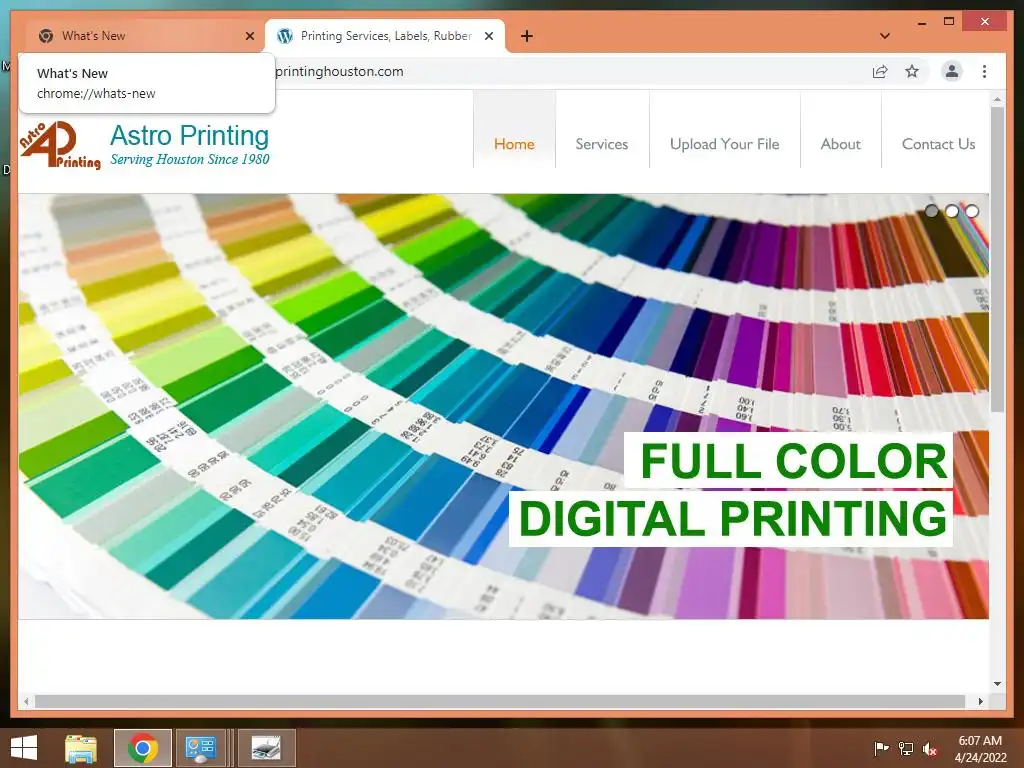Click the Astro Printing site title
The image size is (1024, 768).
(x=189, y=135)
